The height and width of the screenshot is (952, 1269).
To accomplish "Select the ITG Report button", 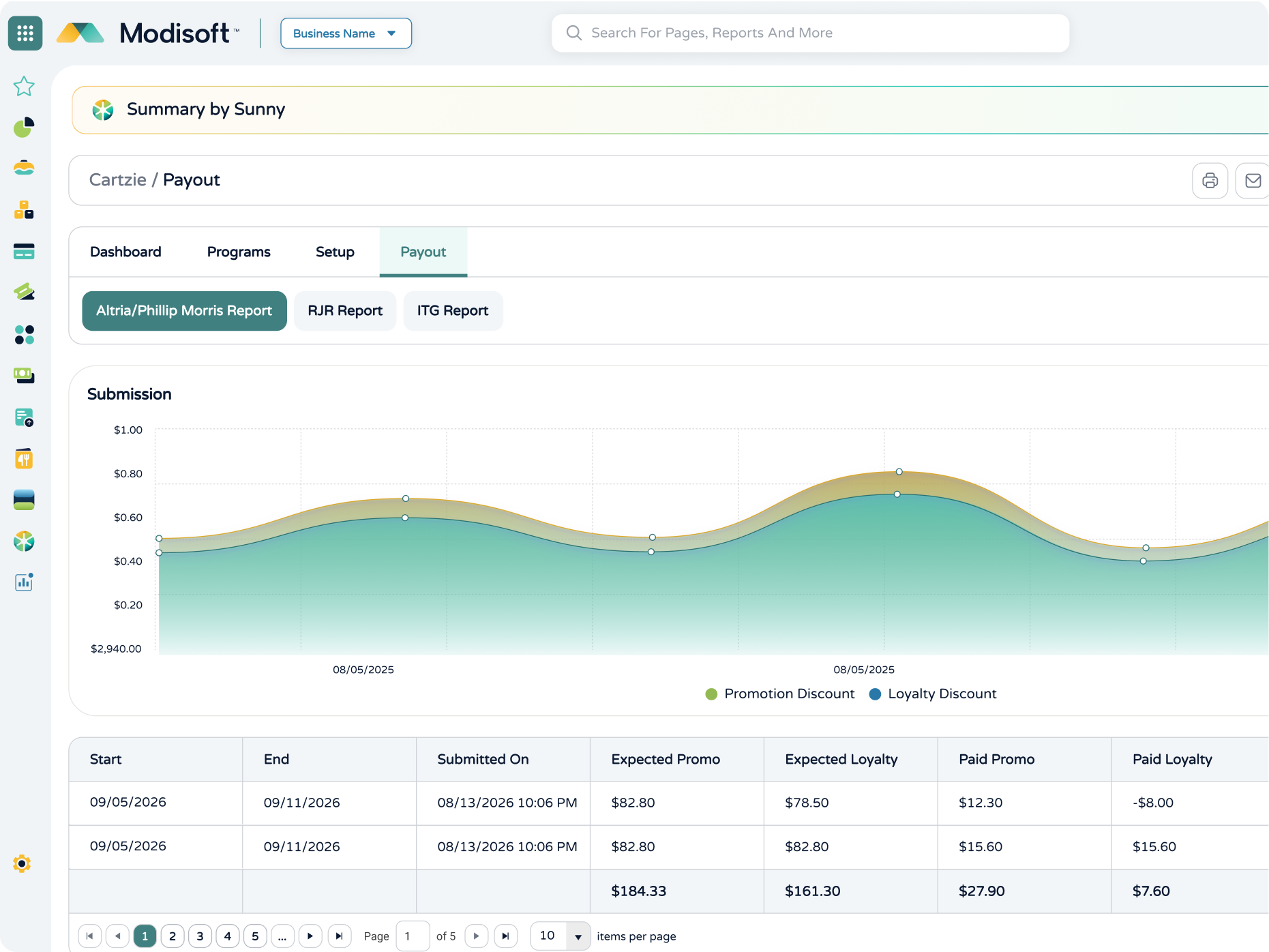I will [453, 311].
